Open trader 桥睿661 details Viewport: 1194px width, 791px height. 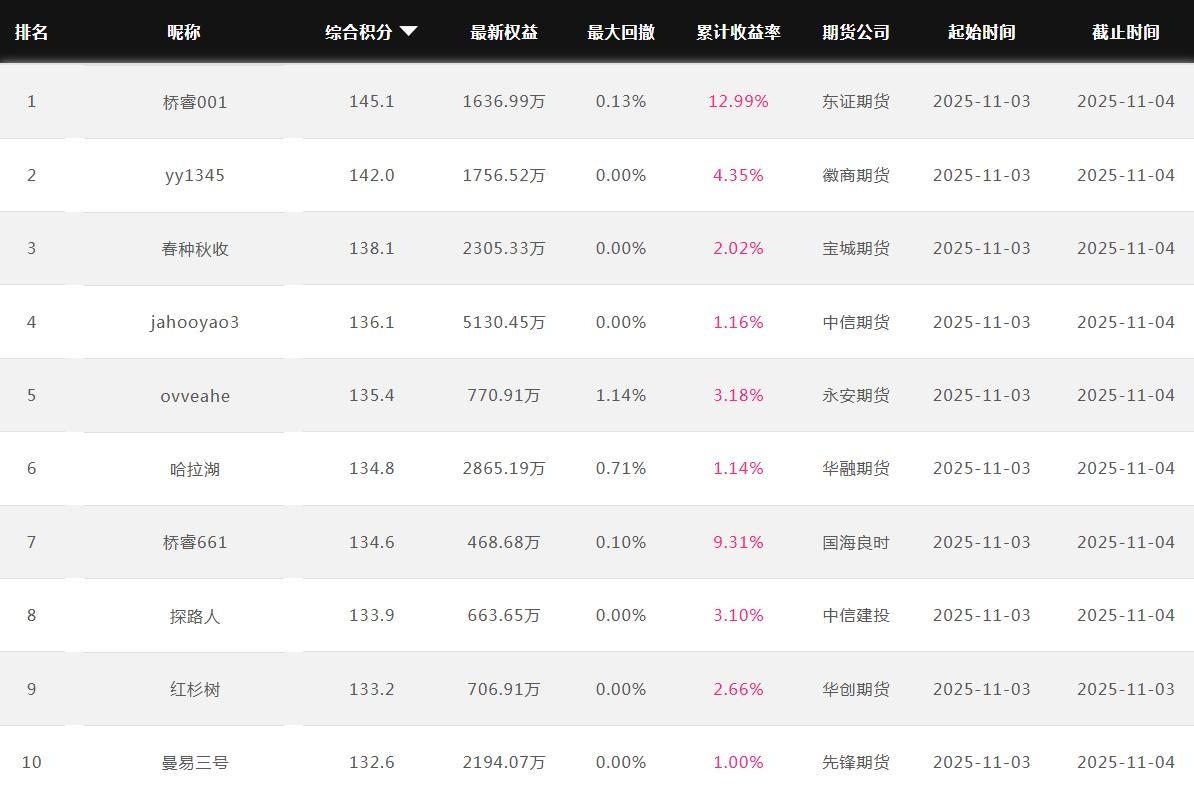pos(195,542)
